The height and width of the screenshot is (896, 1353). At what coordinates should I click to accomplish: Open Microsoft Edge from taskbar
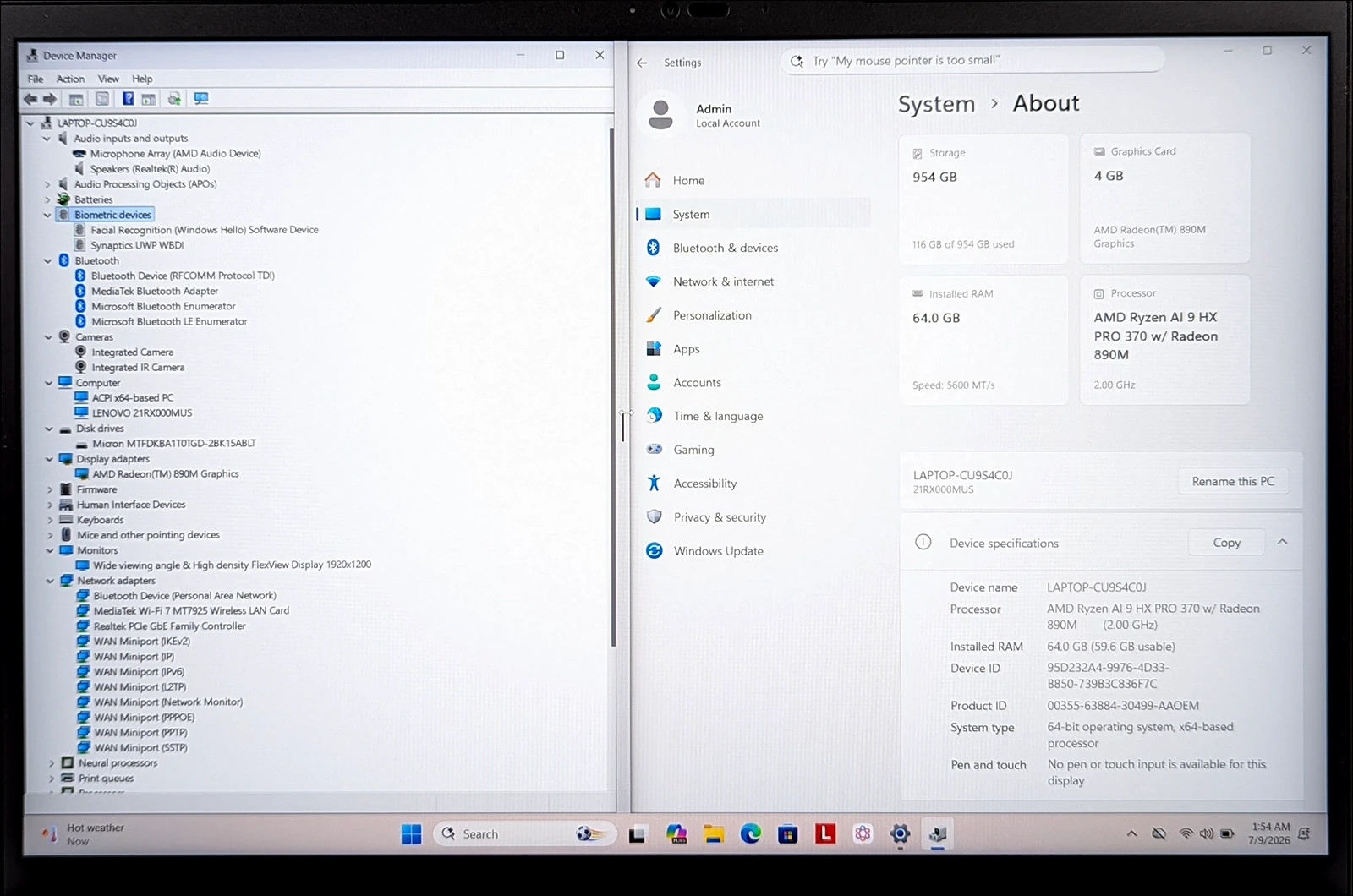tap(750, 834)
